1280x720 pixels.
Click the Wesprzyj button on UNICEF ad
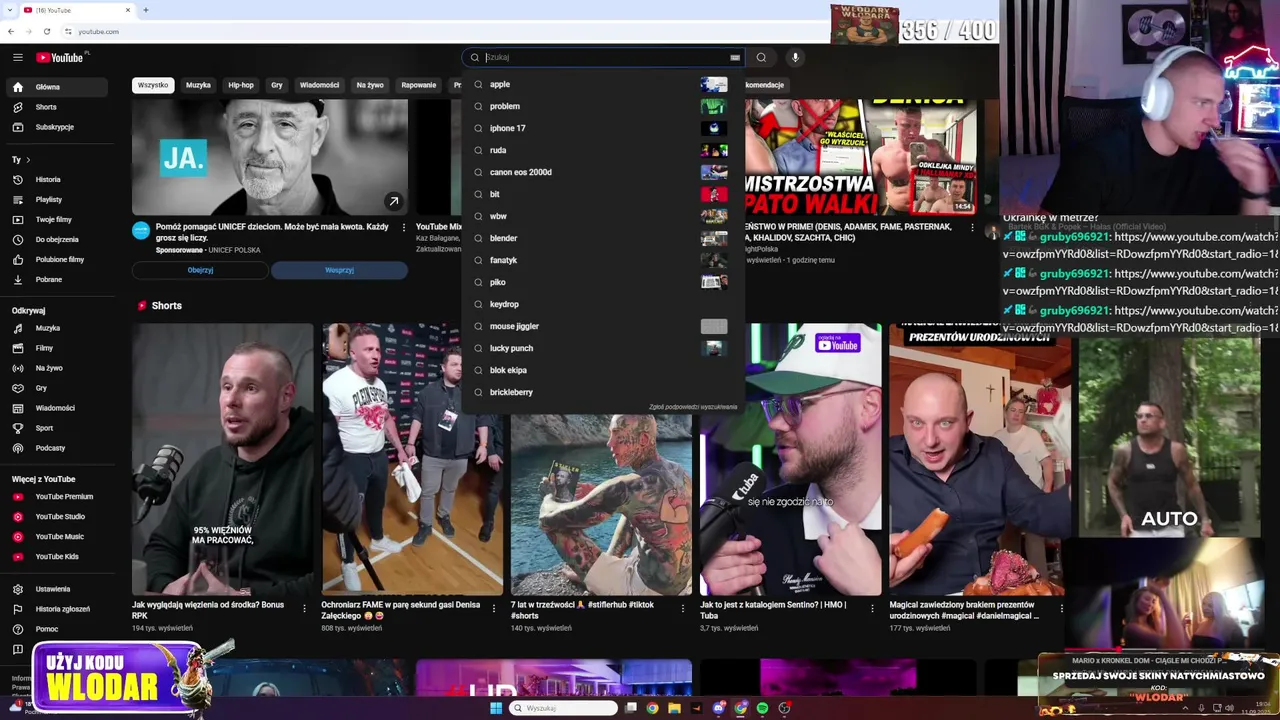(x=339, y=270)
